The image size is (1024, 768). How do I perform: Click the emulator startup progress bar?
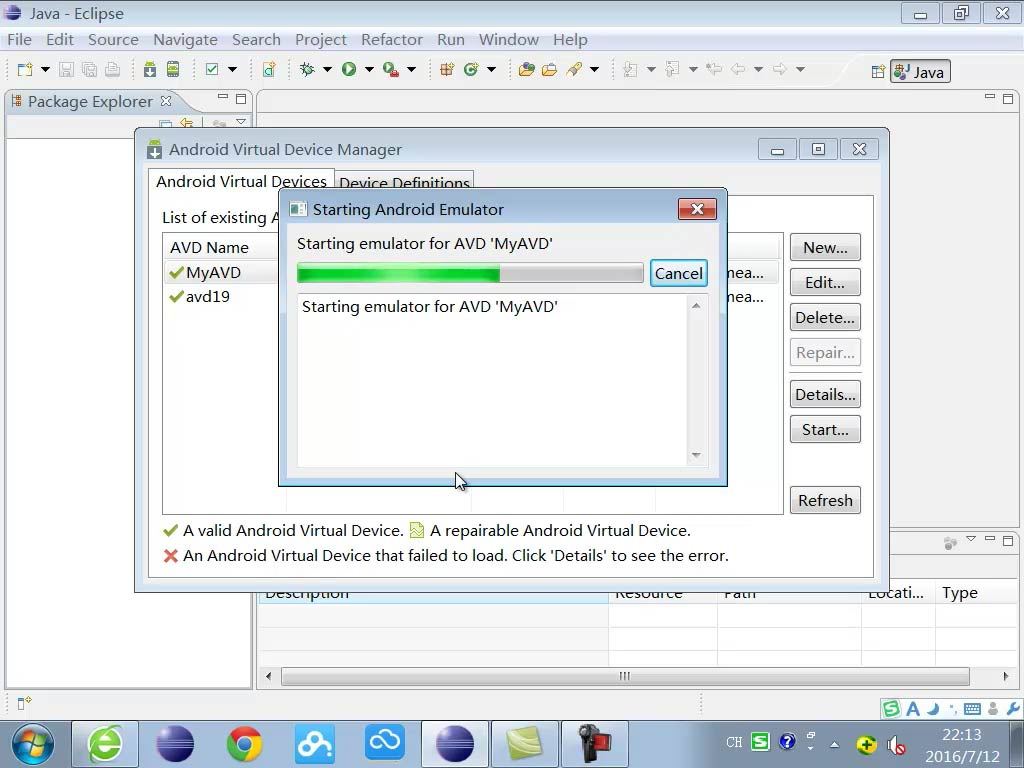[x=470, y=273]
